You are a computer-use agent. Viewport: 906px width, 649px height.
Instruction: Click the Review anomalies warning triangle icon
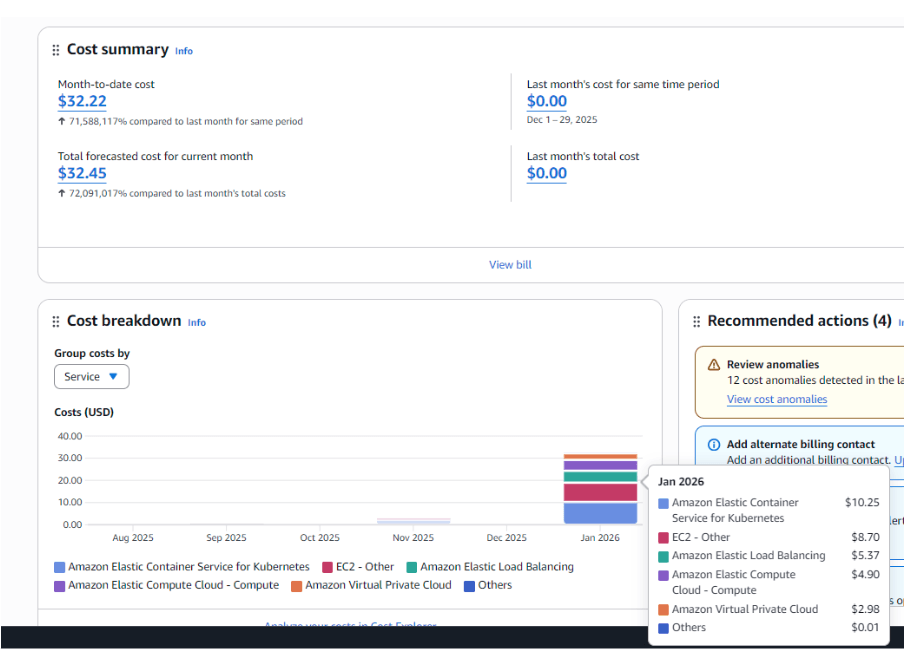714,365
